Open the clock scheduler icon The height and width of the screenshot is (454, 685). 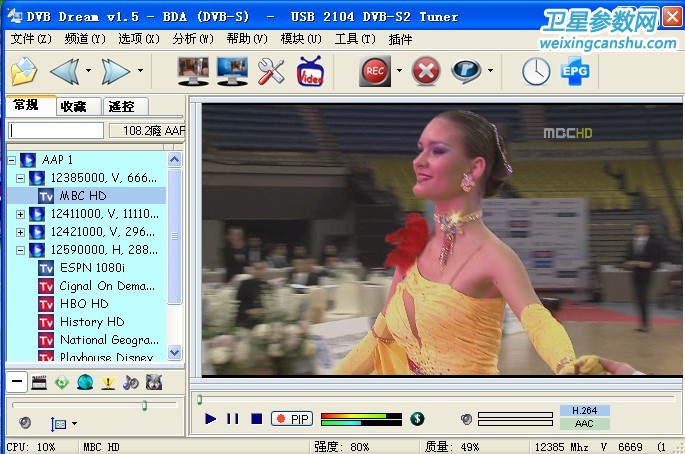click(536, 71)
